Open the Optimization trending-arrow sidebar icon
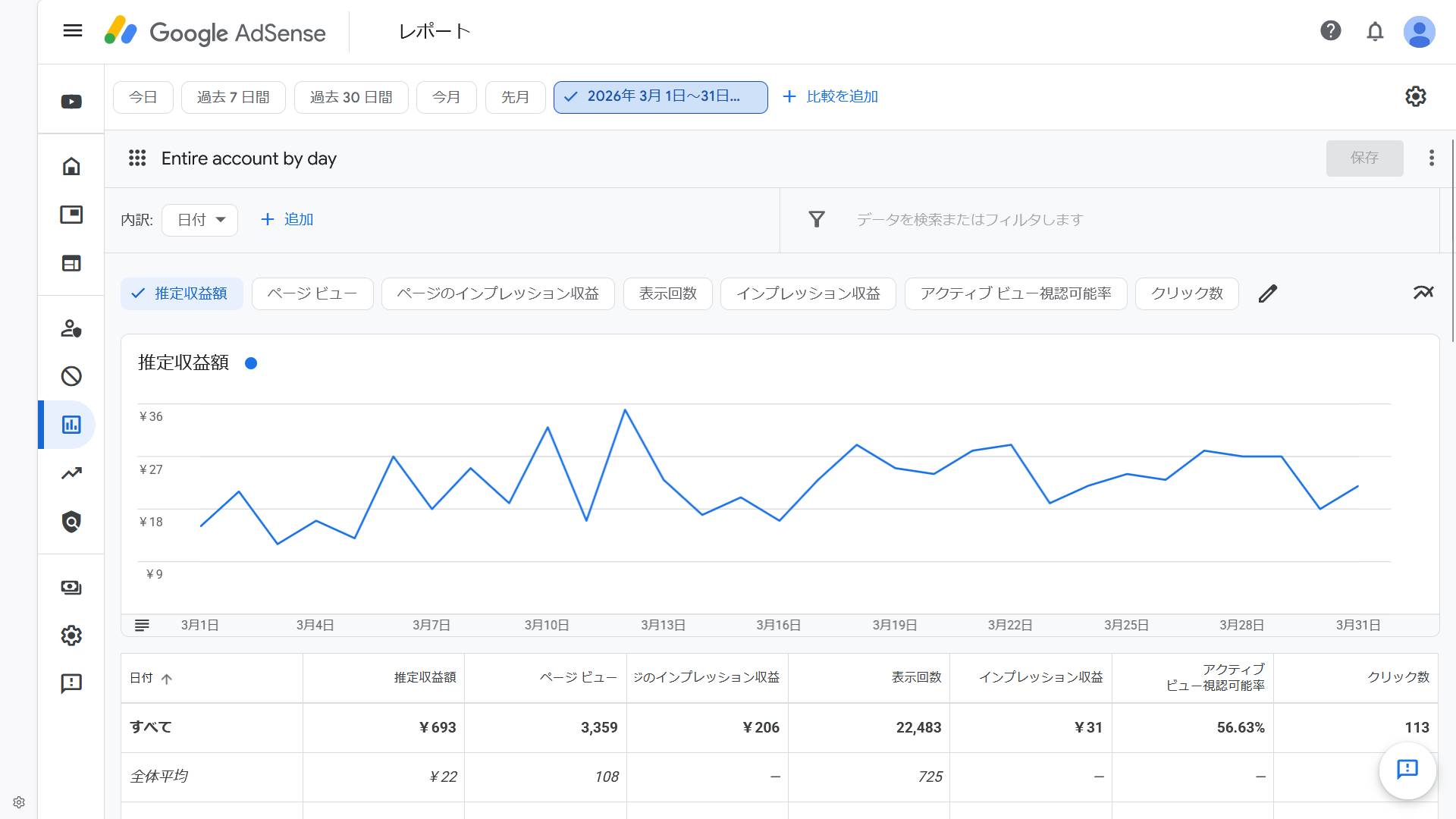Image resolution: width=1456 pixels, height=819 pixels. pyautogui.click(x=71, y=472)
